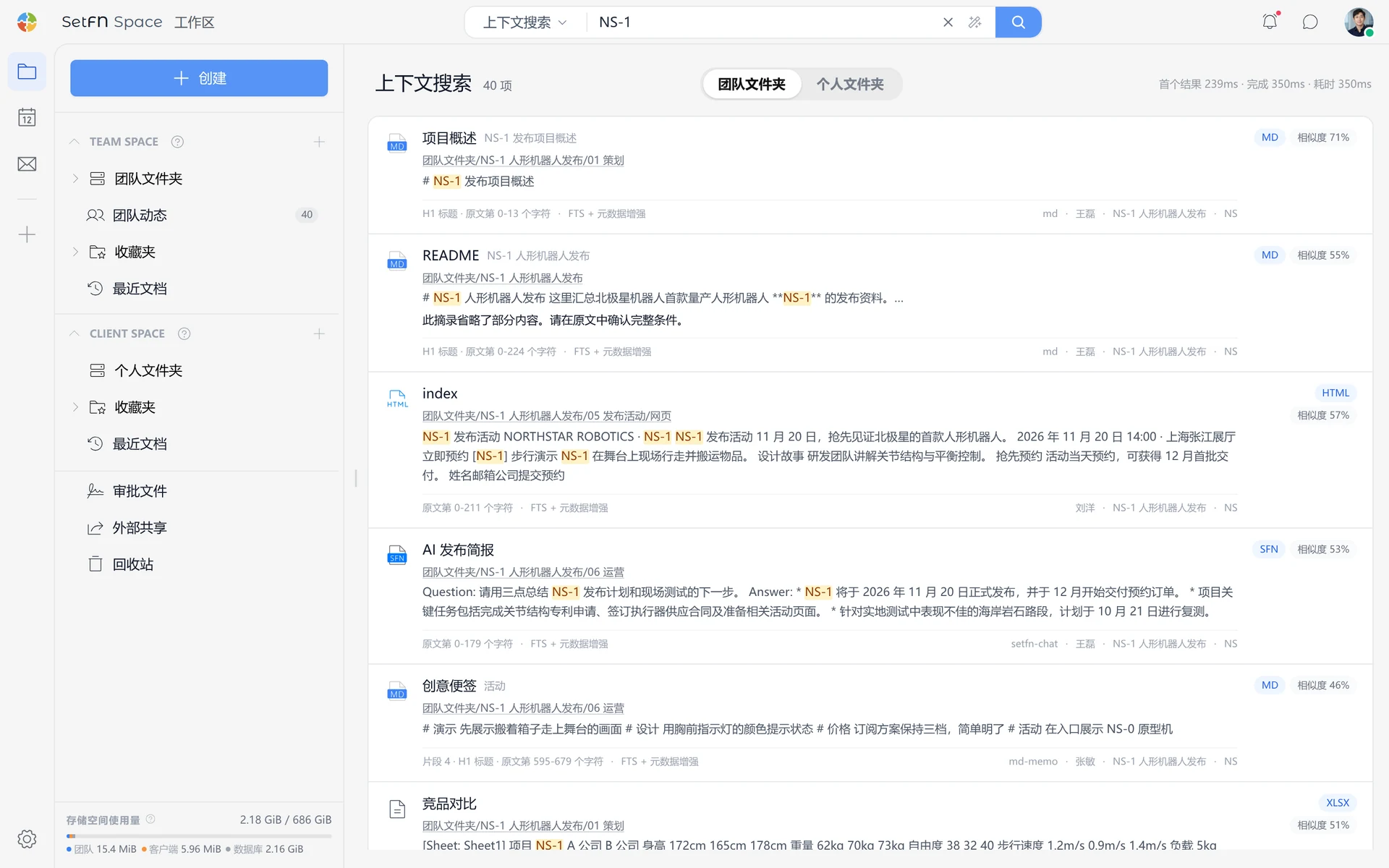Open the README search result

tap(451, 255)
